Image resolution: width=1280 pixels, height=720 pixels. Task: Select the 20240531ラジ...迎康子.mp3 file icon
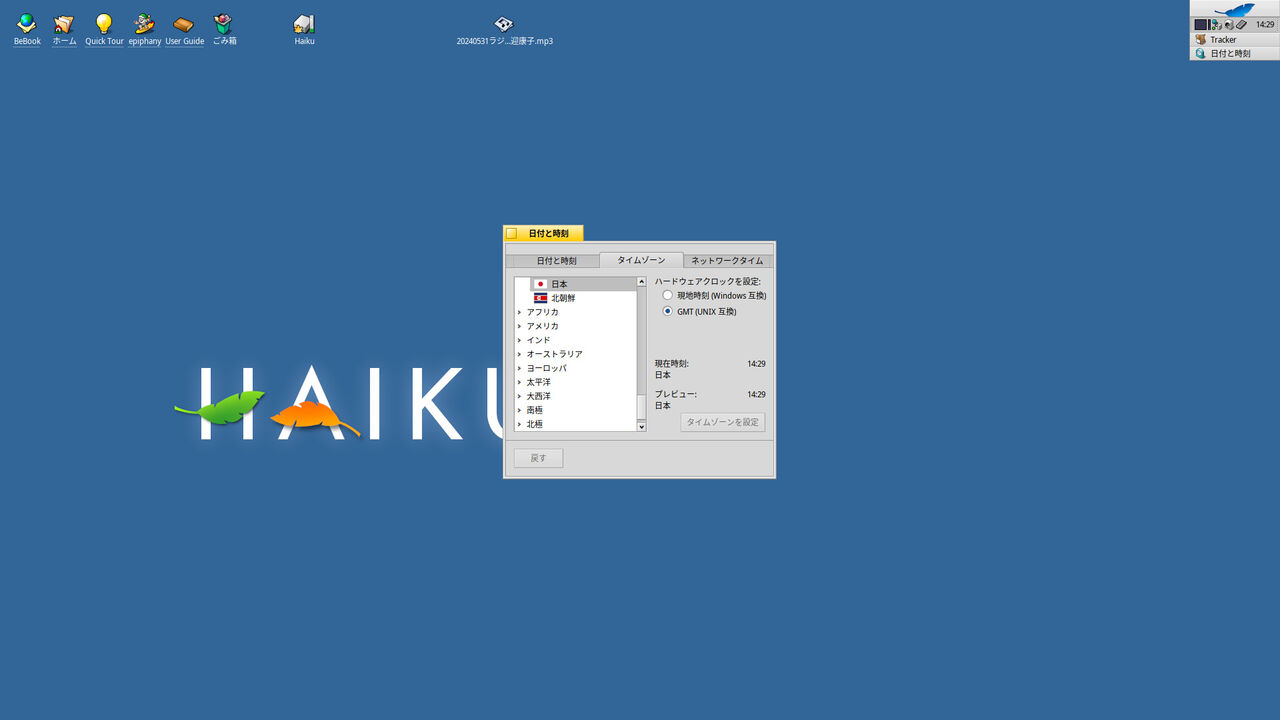coord(503,24)
